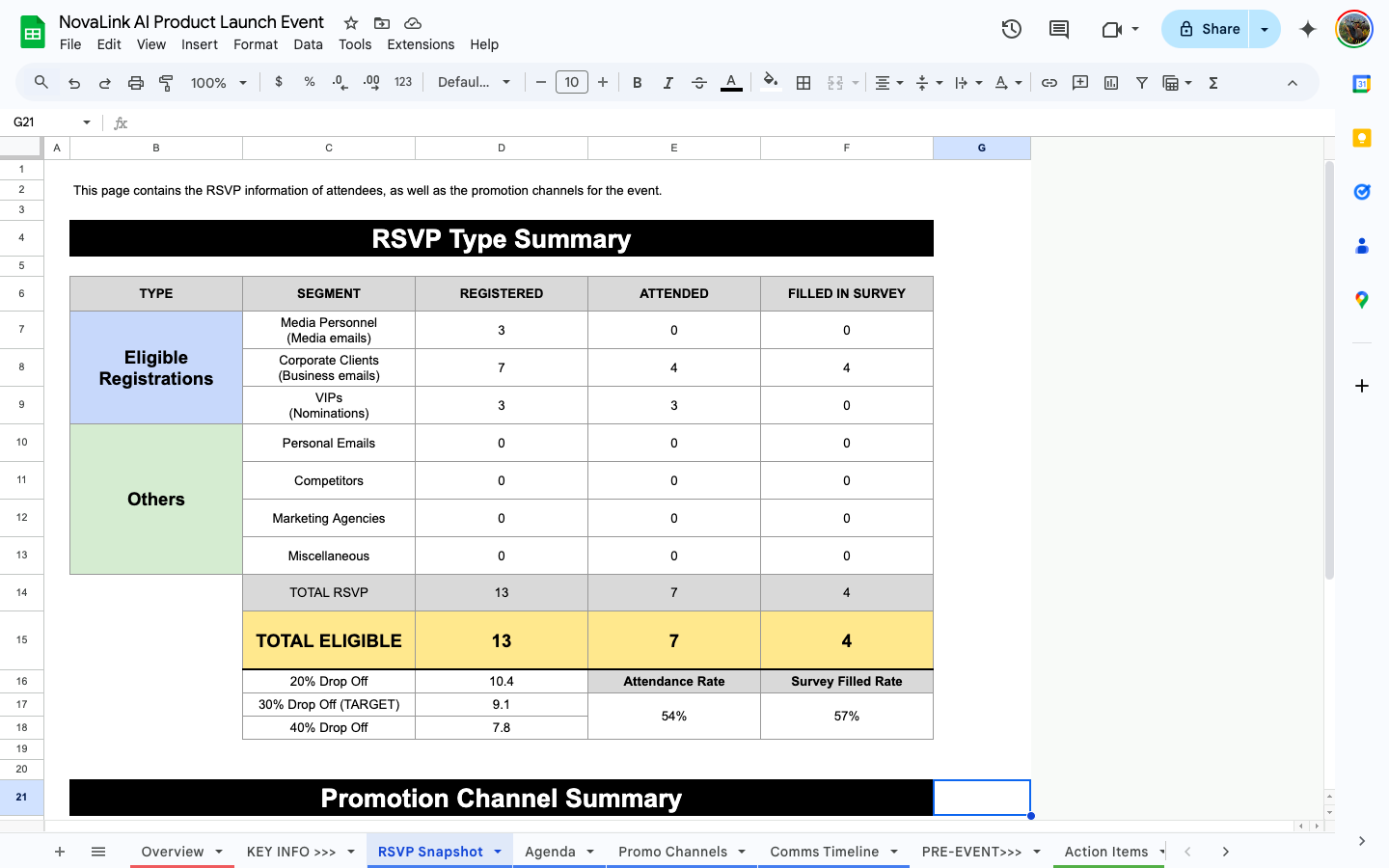This screenshot has width=1389, height=868.
Task: Format selection as percent
Action: [x=310, y=83]
